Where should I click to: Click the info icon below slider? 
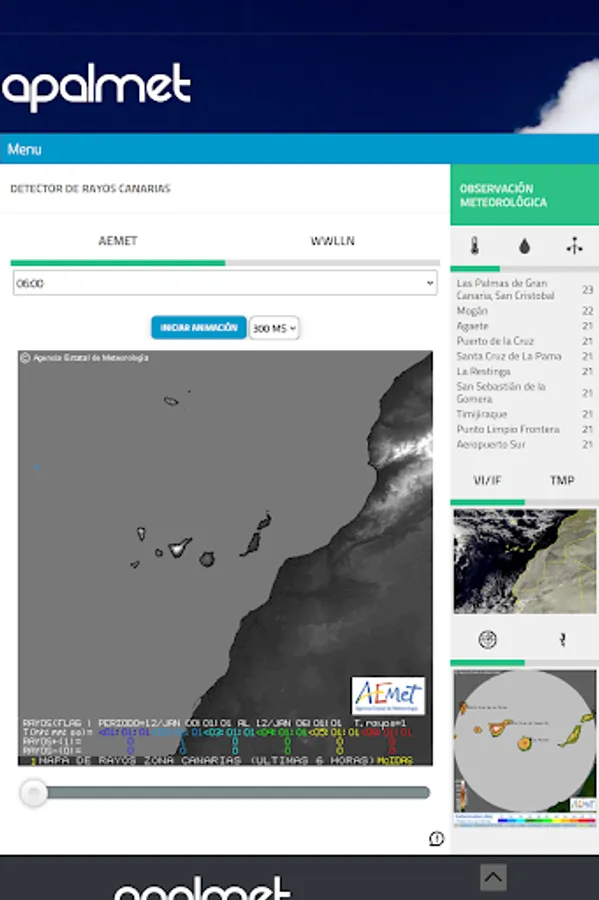pyautogui.click(x=436, y=839)
